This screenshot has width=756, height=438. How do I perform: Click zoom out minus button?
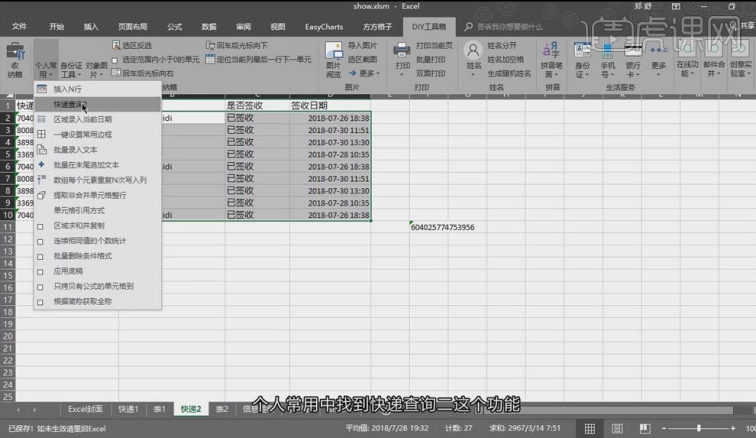[x=664, y=428]
